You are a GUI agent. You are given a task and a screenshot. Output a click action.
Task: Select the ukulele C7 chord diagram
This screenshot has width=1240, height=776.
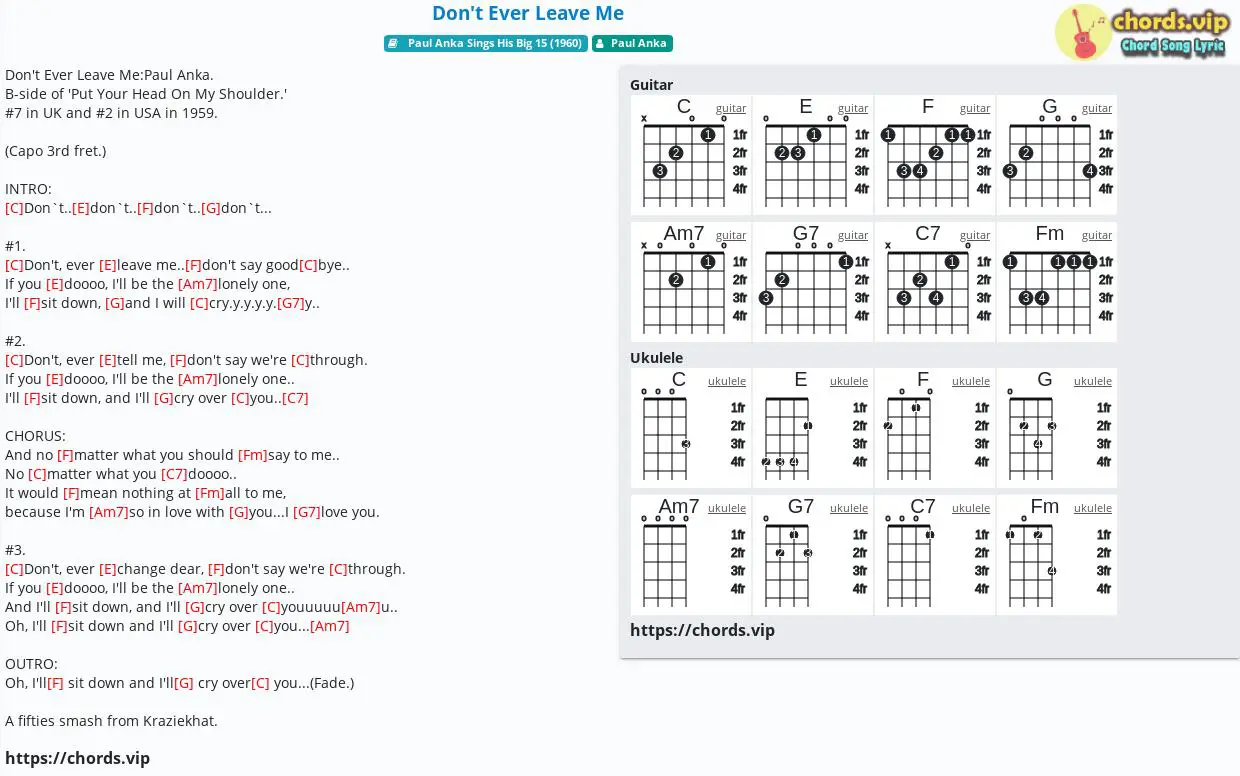(935, 555)
